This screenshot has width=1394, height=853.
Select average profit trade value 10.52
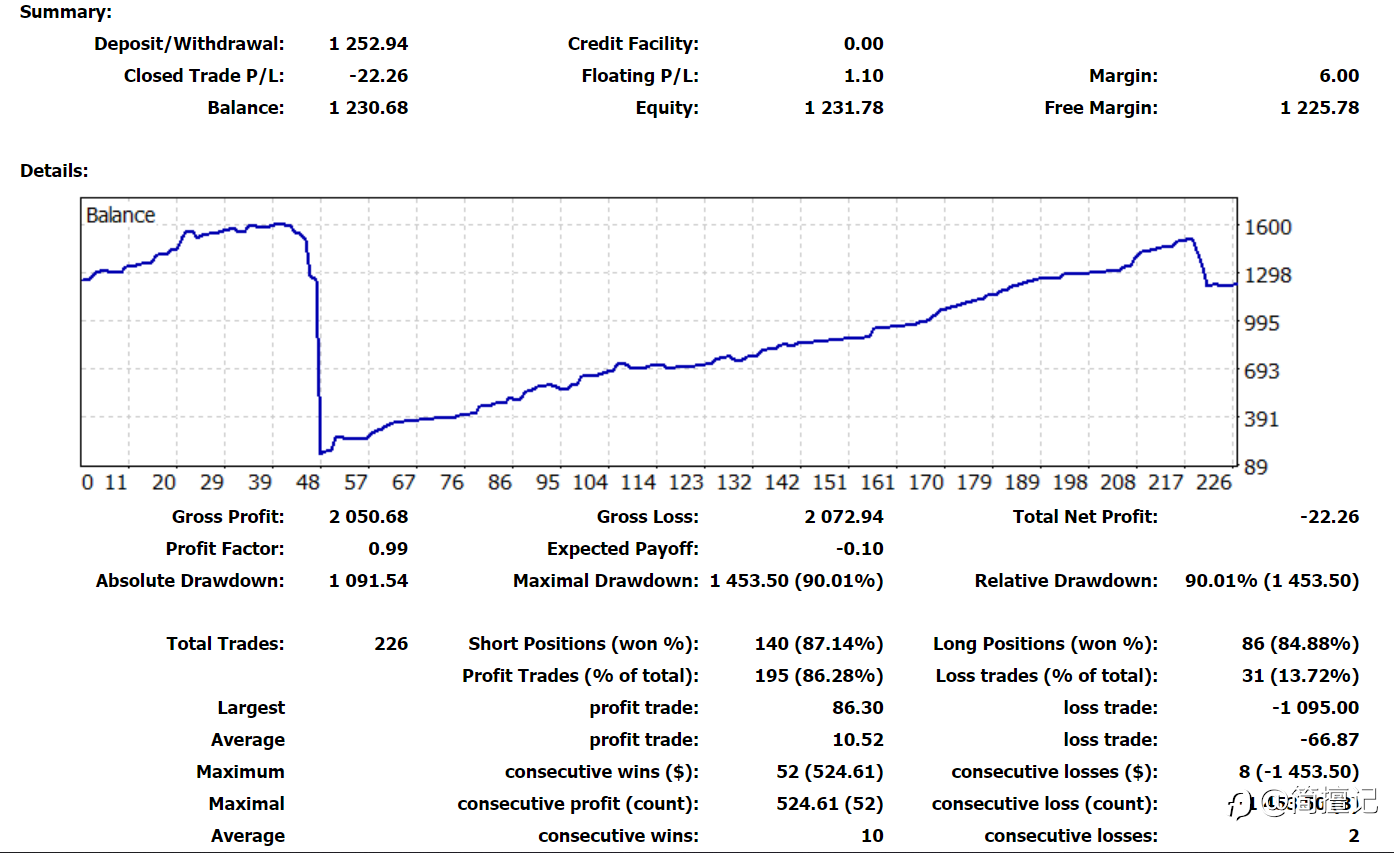[x=858, y=740]
